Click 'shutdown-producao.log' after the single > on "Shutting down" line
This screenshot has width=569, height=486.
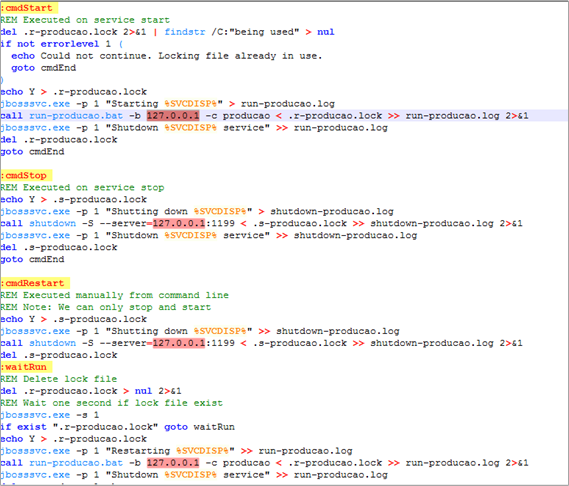pyautogui.click(x=332, y=212)
